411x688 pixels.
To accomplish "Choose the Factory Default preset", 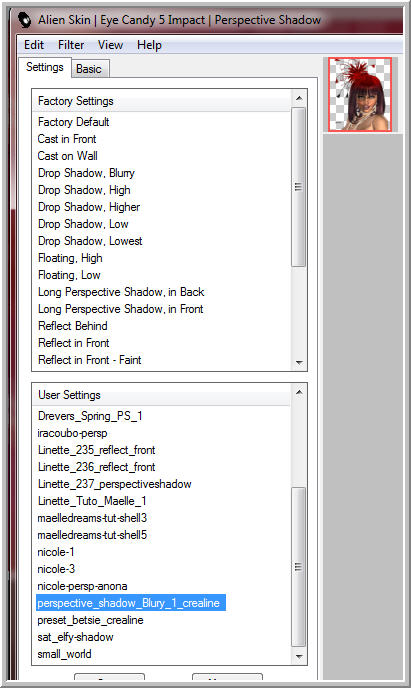I will tap(74, 122).
